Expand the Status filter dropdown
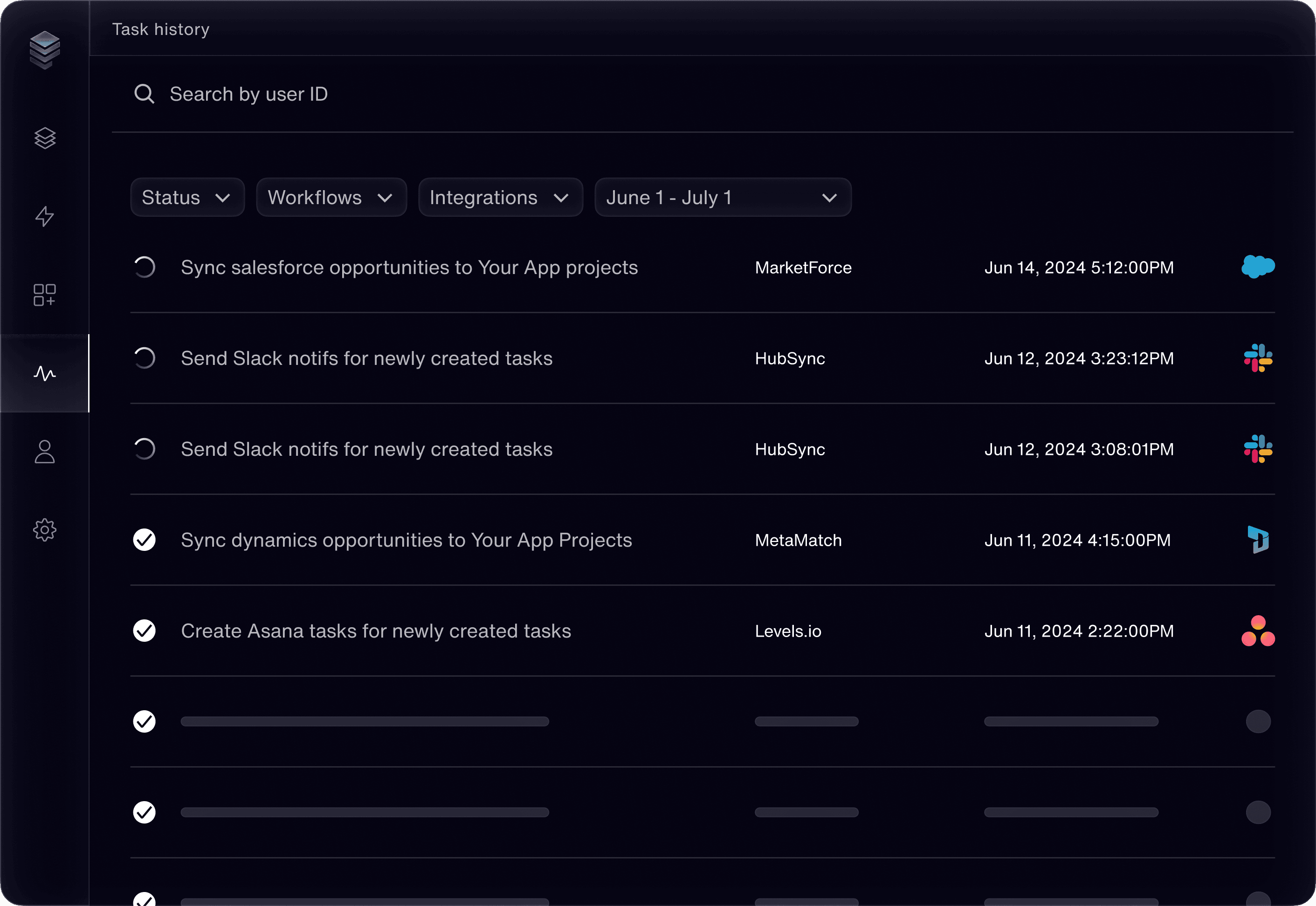 (187, 198)
